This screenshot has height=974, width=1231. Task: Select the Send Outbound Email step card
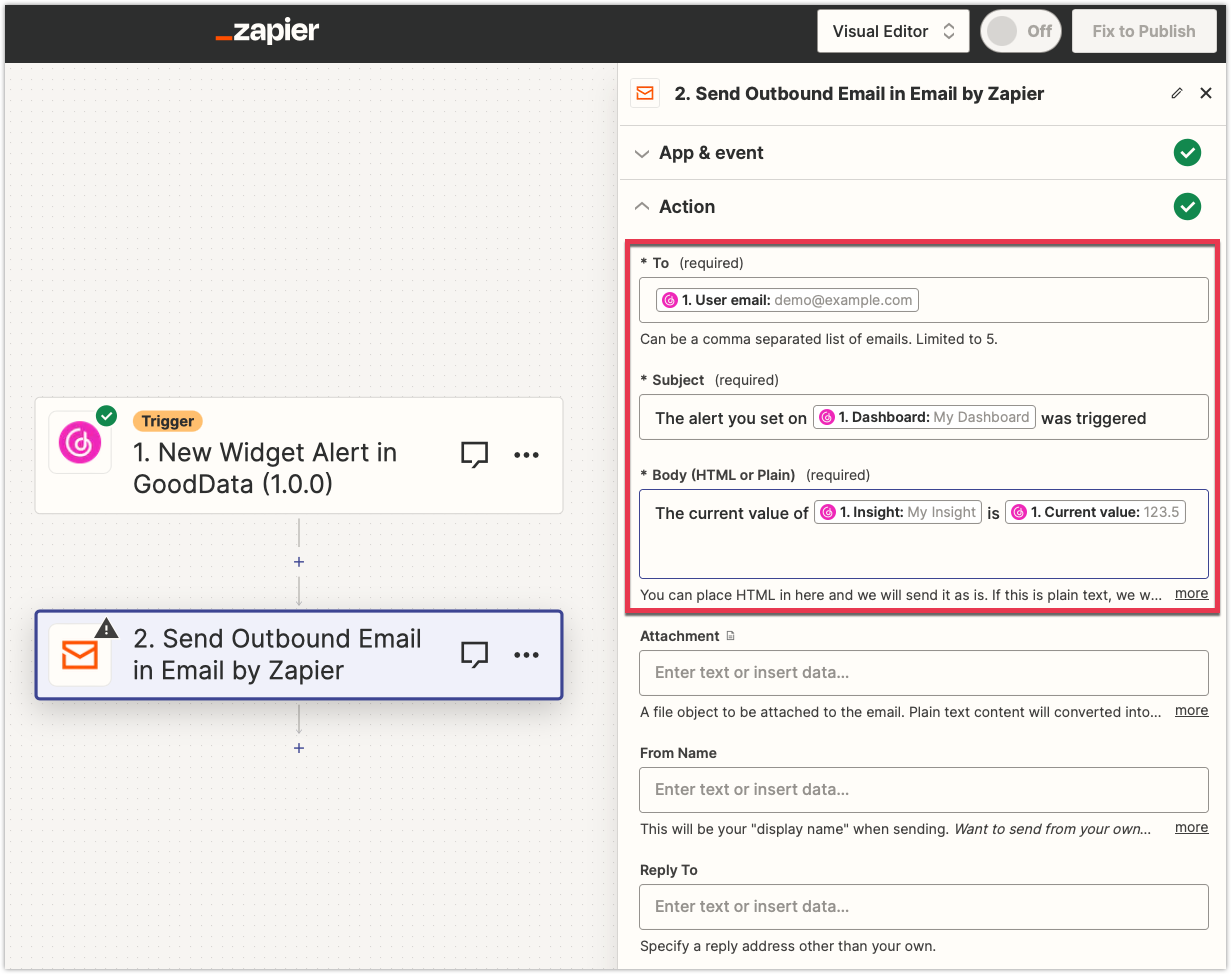click(x=299, y=655)
